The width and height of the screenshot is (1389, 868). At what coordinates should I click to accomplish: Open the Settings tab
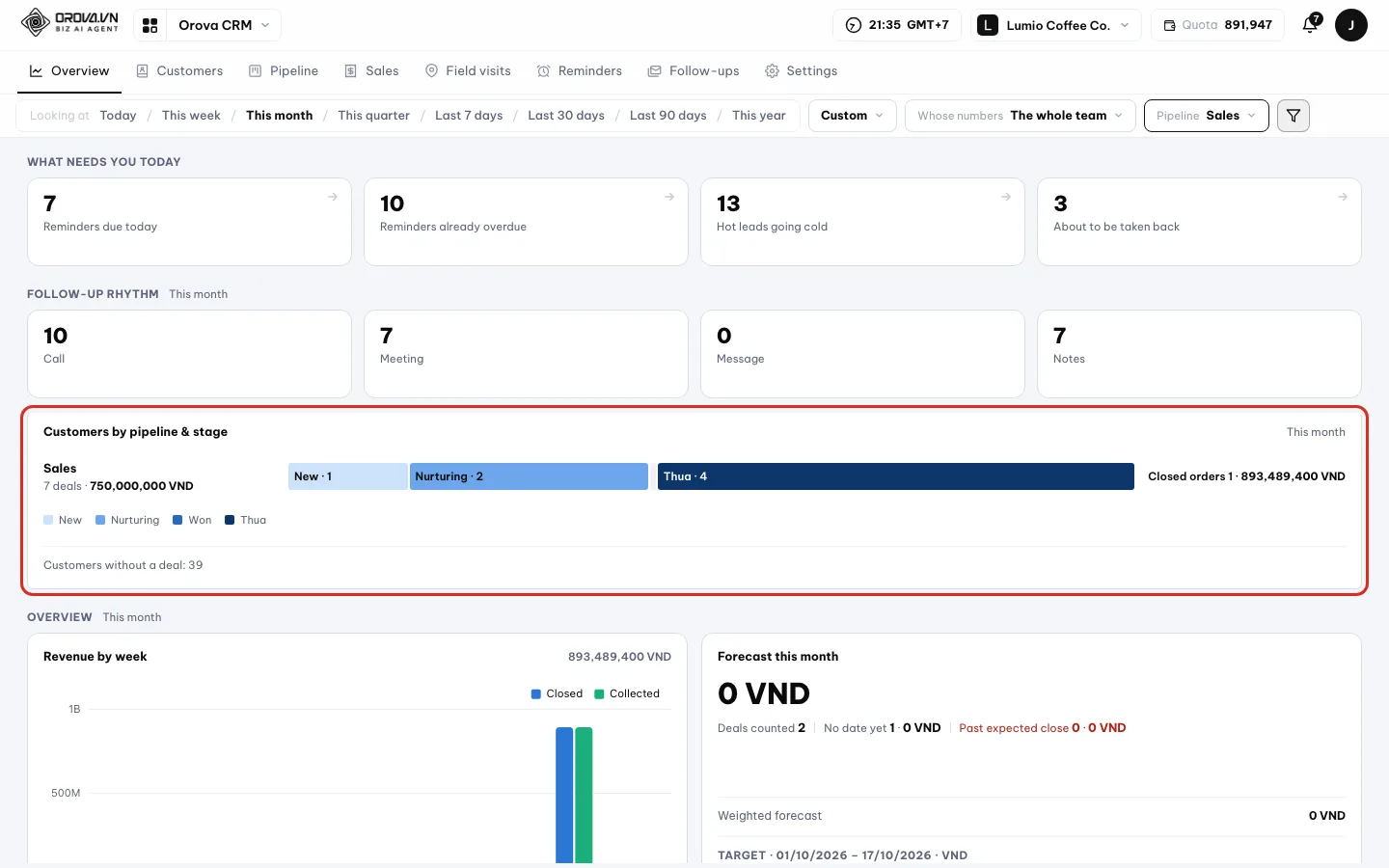[802, 71]
